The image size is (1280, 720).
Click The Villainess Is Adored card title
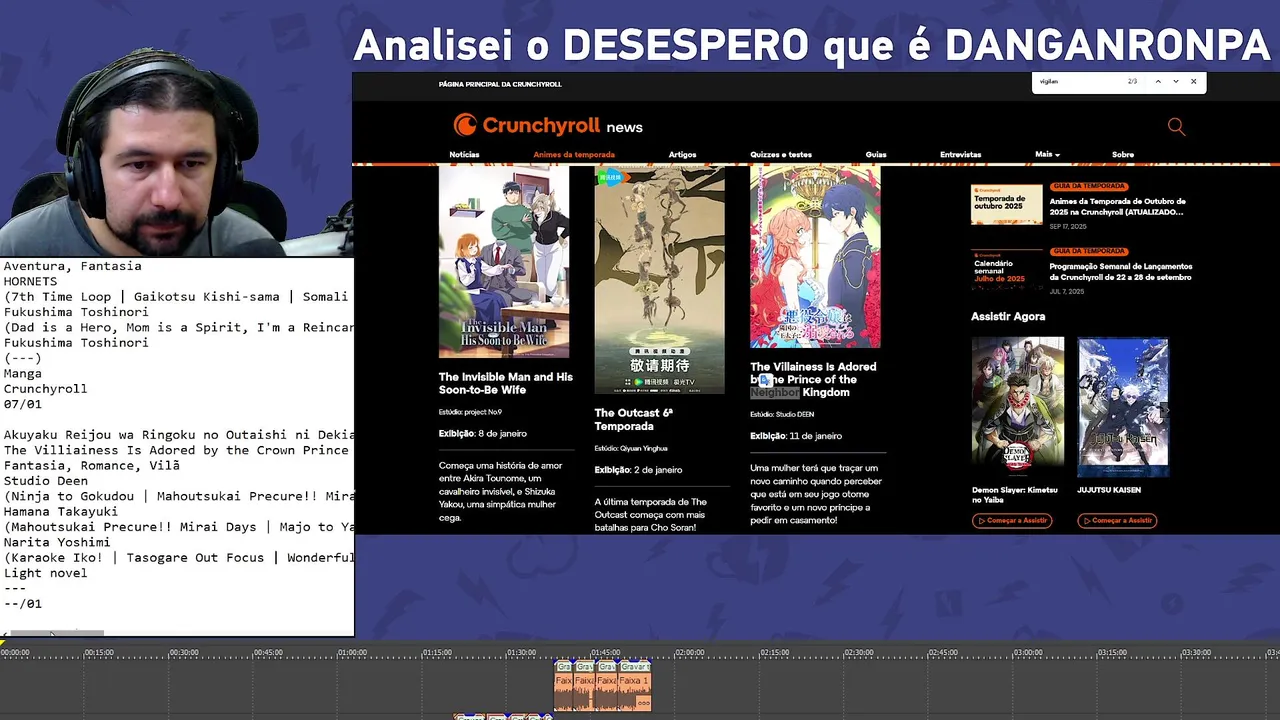pyautogui.click(x=813, y=379)
